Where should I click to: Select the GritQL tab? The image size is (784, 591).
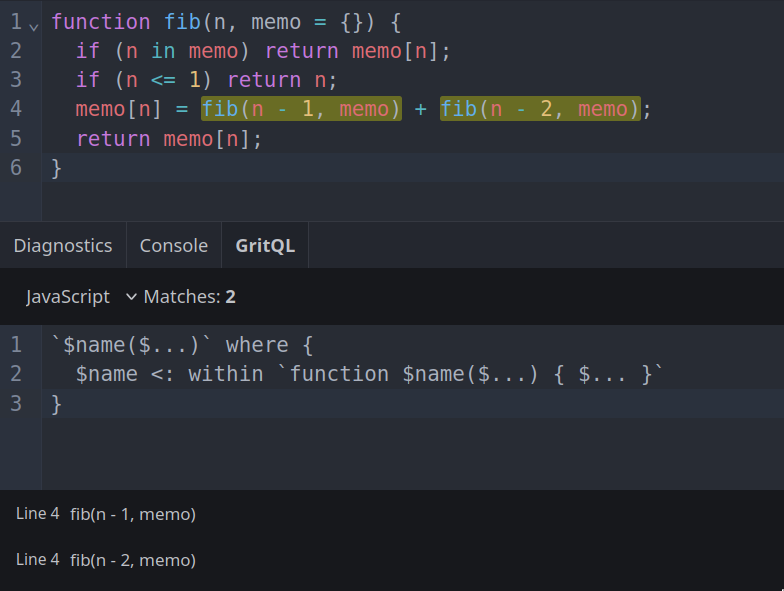pos(265,246)
